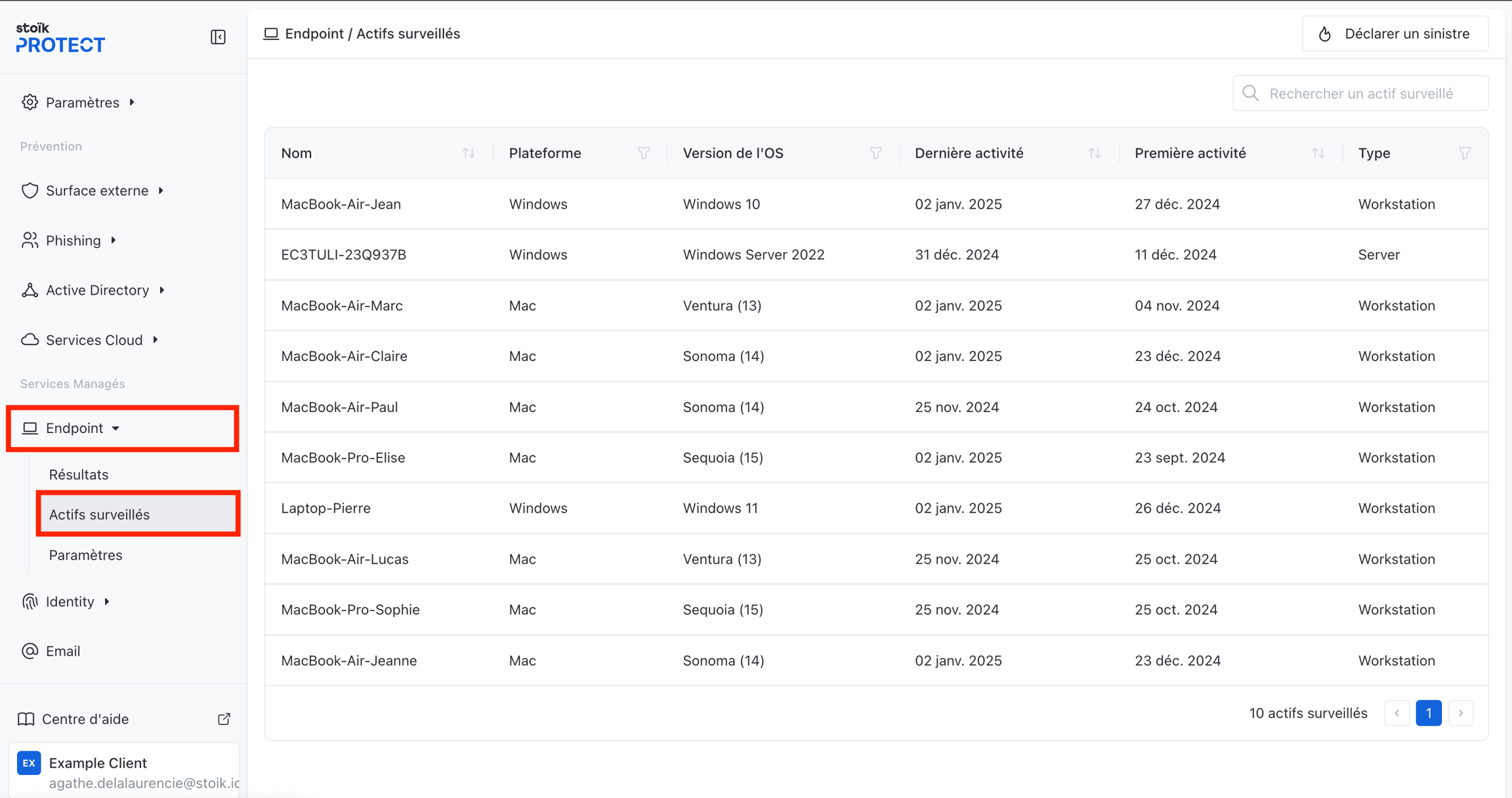Open the Plateforme column filter
1512x798 pixels.
[x=643, y=153]
